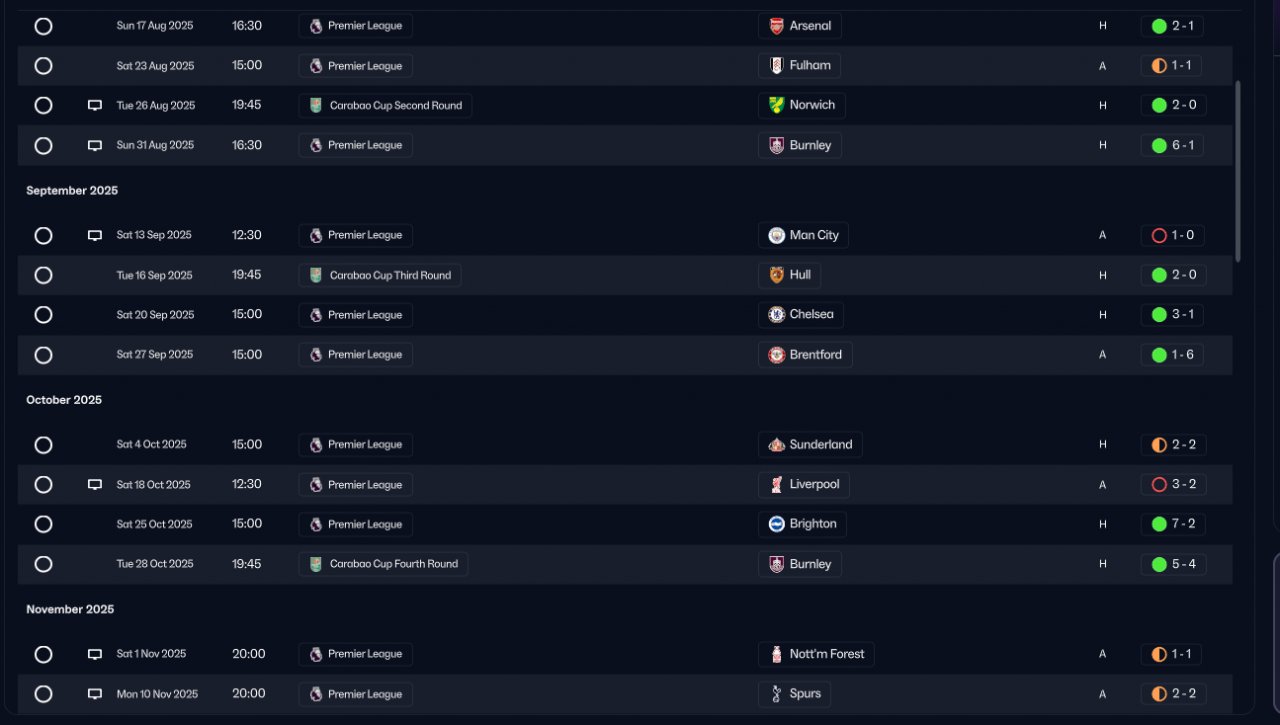
Task: Click the Liverpool club crest icon
Action: tap(777, 485)
